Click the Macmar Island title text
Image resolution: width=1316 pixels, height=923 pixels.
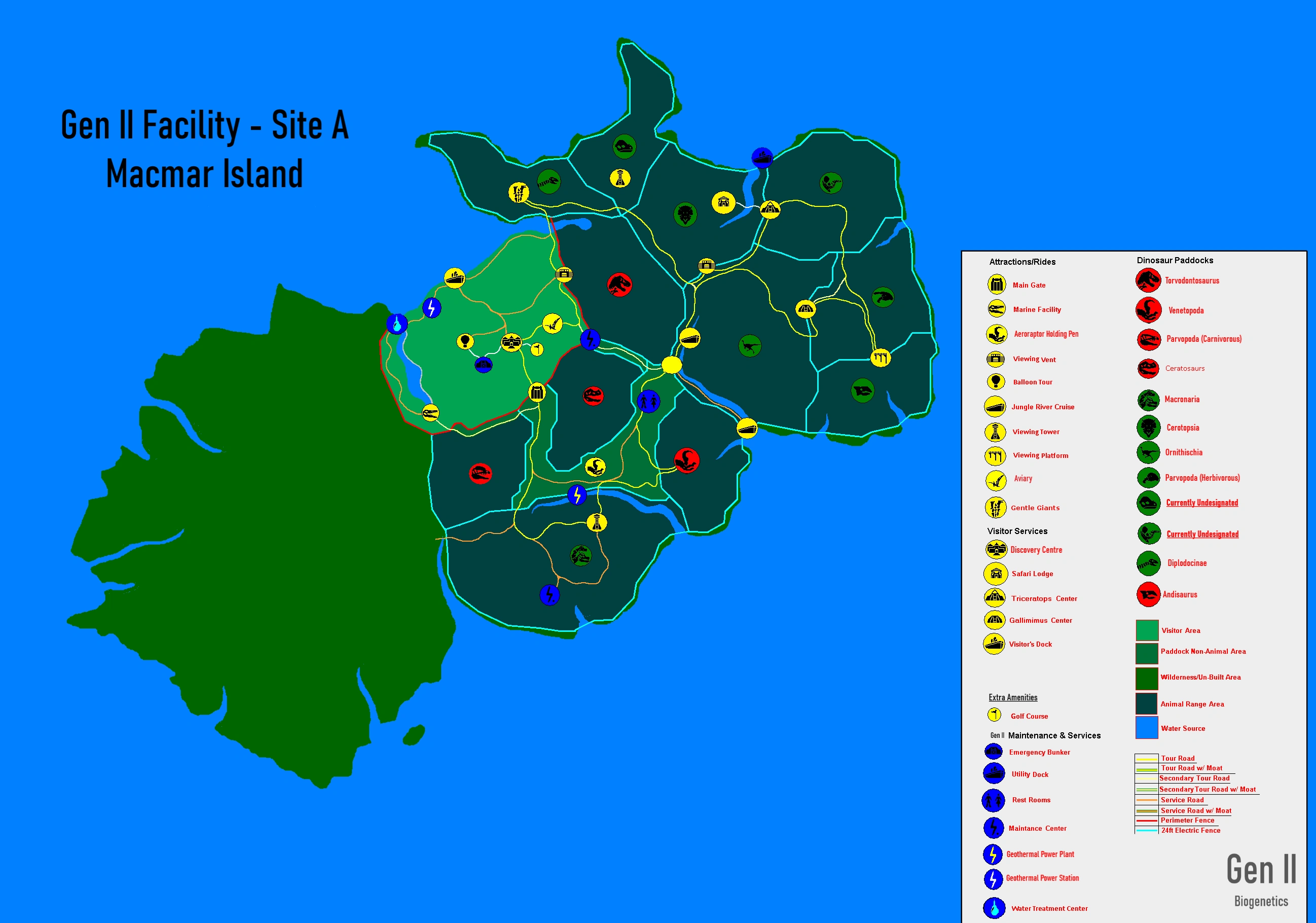pos(205,174)
